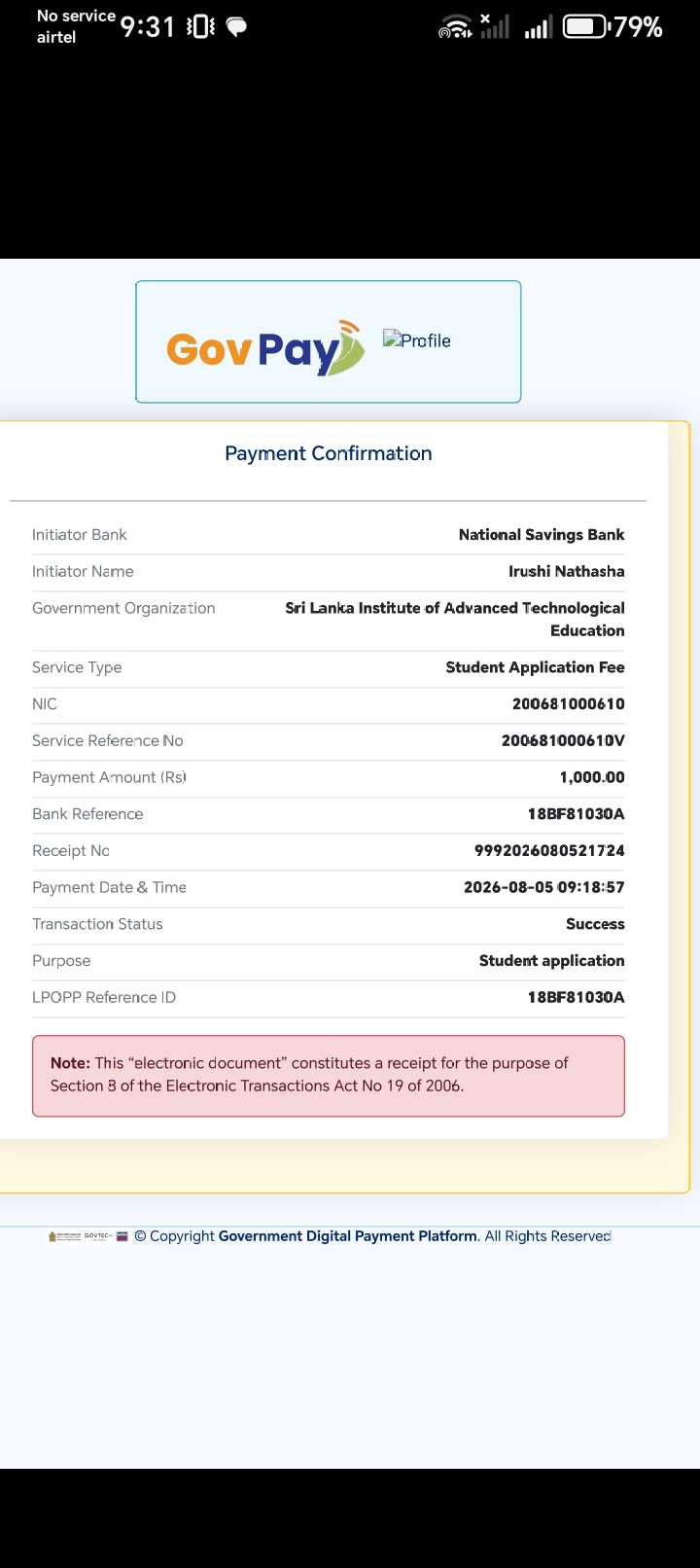700x1568 pixels.
Task: Tap the GovPay logo
Action: click(265, 347)
